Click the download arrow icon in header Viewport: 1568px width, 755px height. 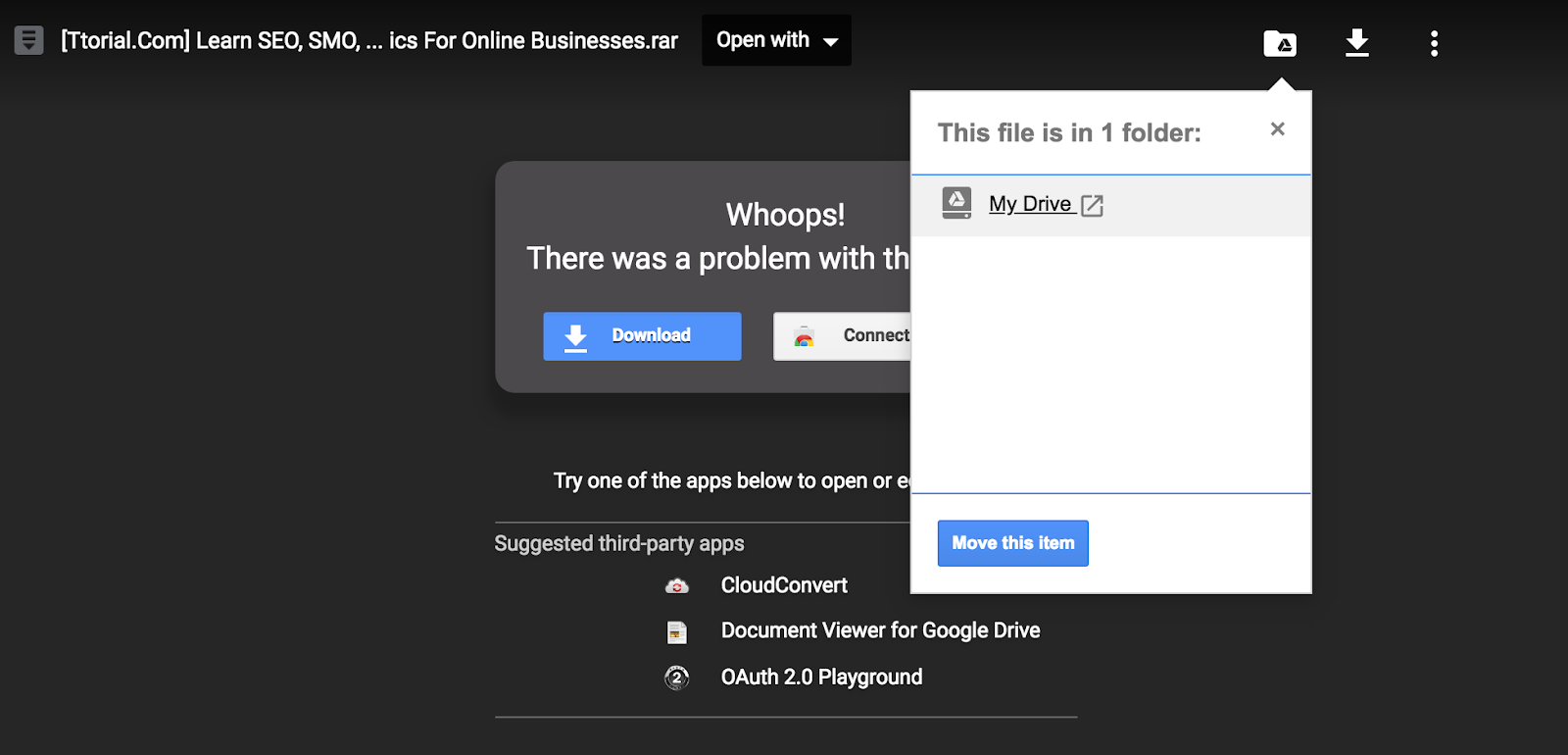coord(1357,43)
